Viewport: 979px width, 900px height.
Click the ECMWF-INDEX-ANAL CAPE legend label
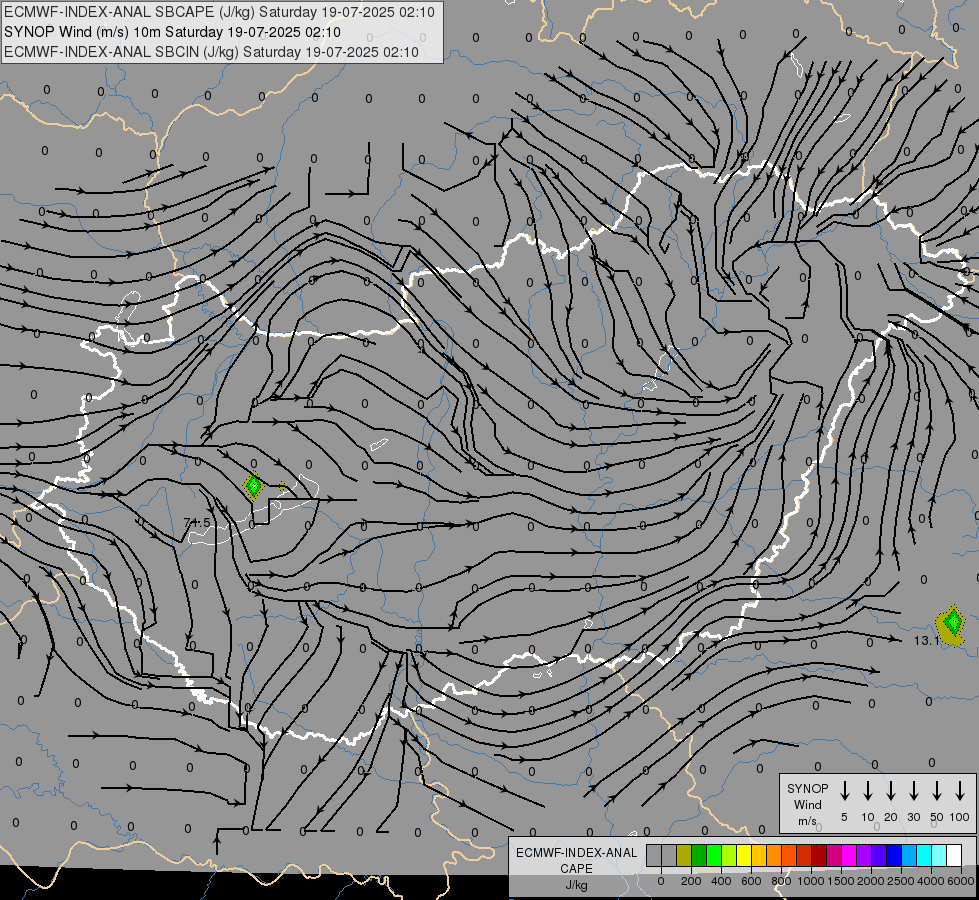point(576,861)
